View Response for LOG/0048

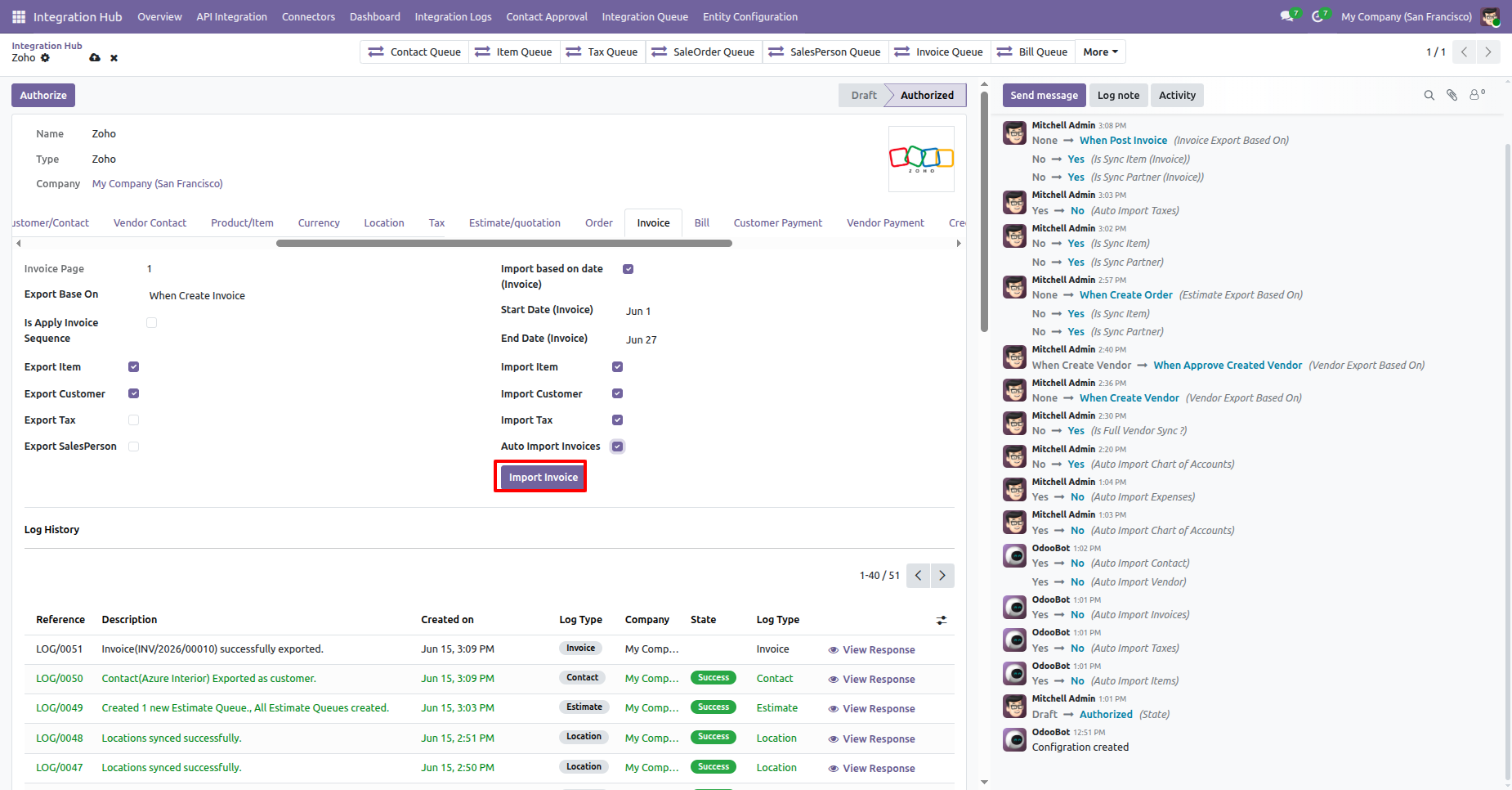pyautogui.click(x=871, y=739)
